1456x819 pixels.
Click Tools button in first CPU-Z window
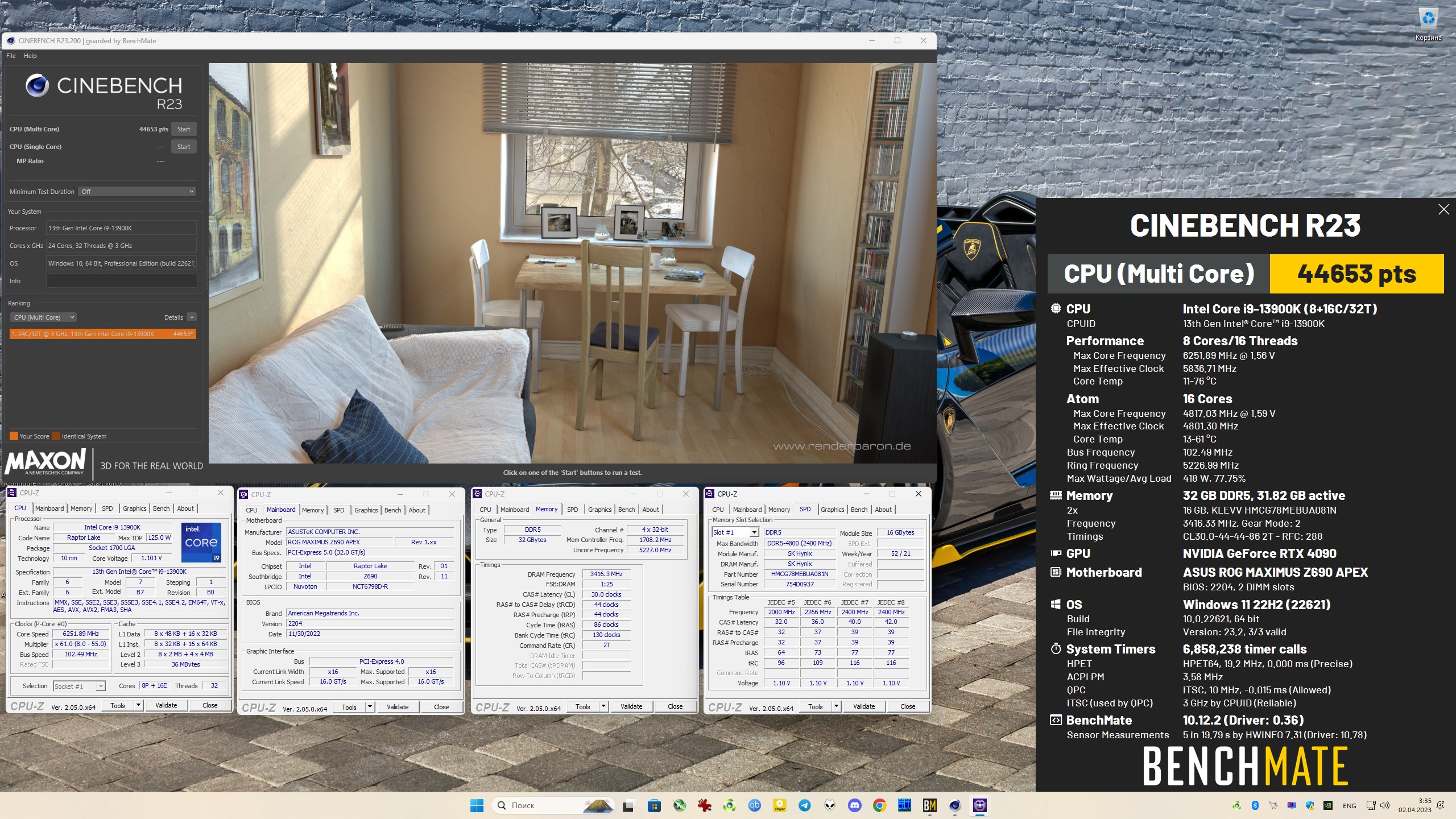tap(118, 706)
